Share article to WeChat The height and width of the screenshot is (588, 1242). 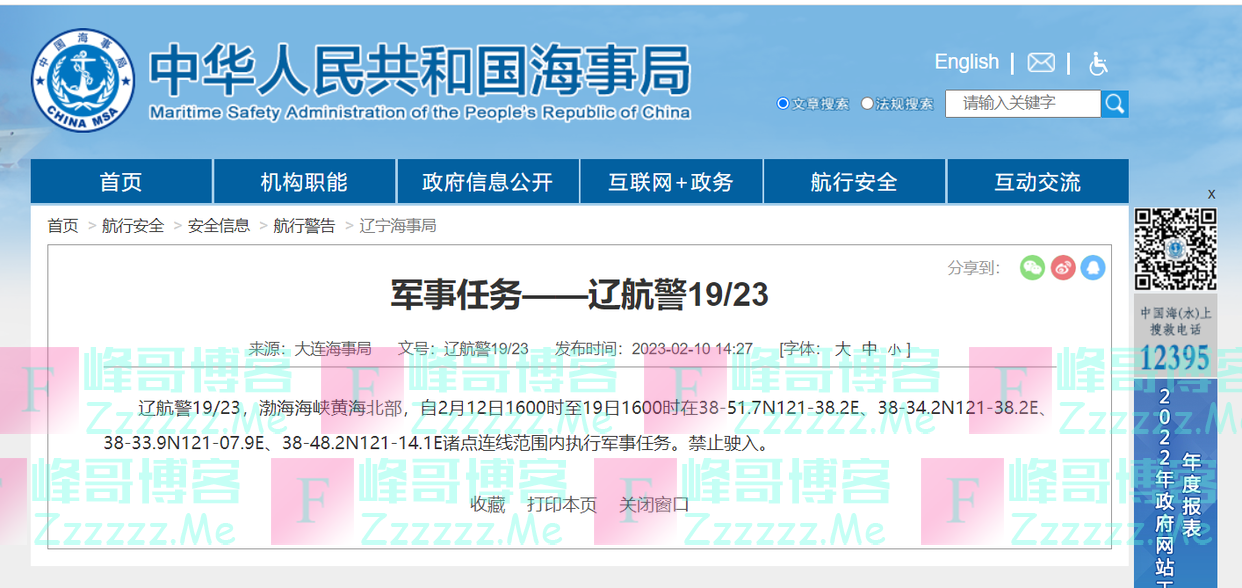pos(1032,267)
